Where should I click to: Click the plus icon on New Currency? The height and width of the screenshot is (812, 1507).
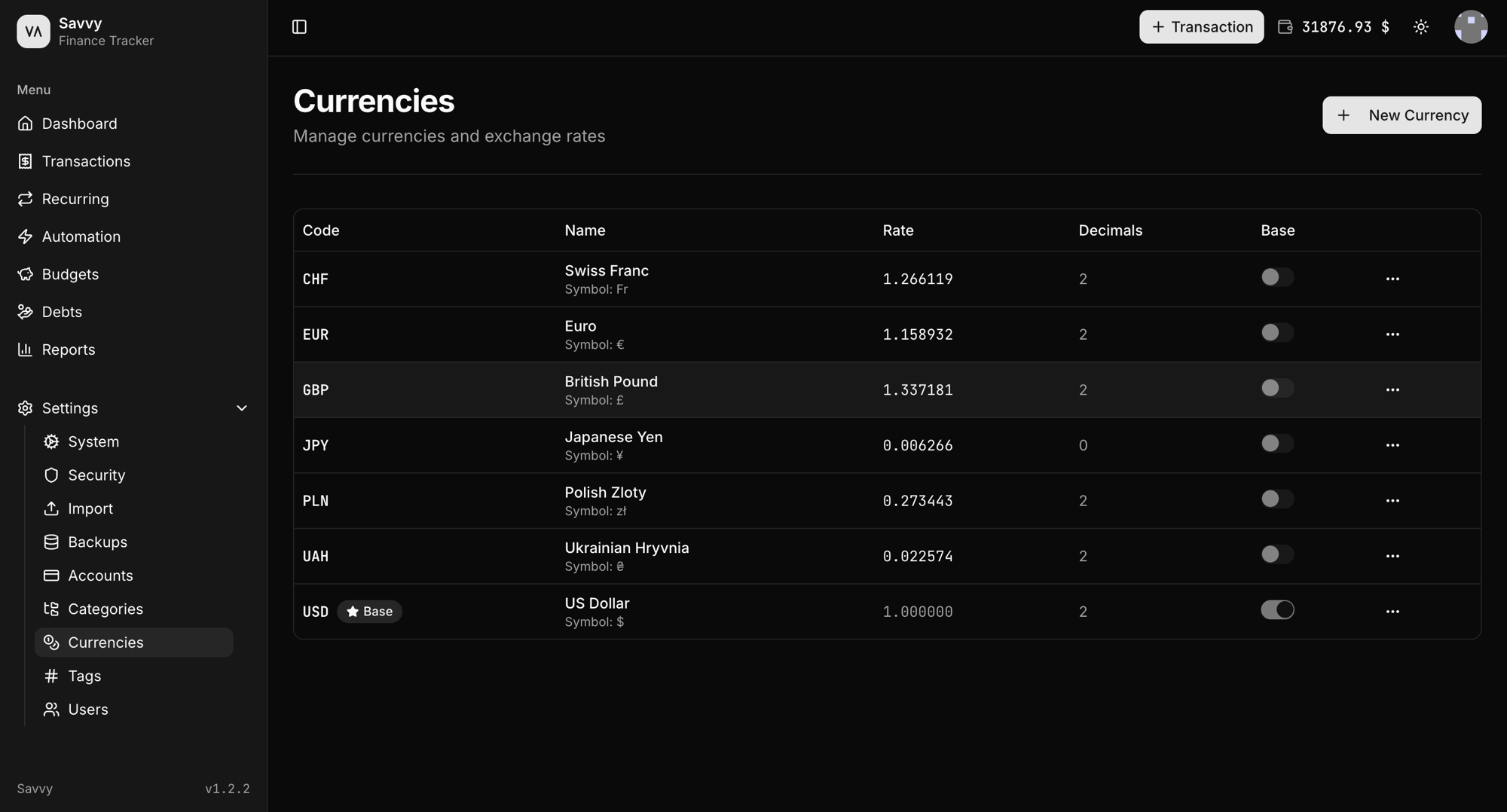tap(1343, 115)
